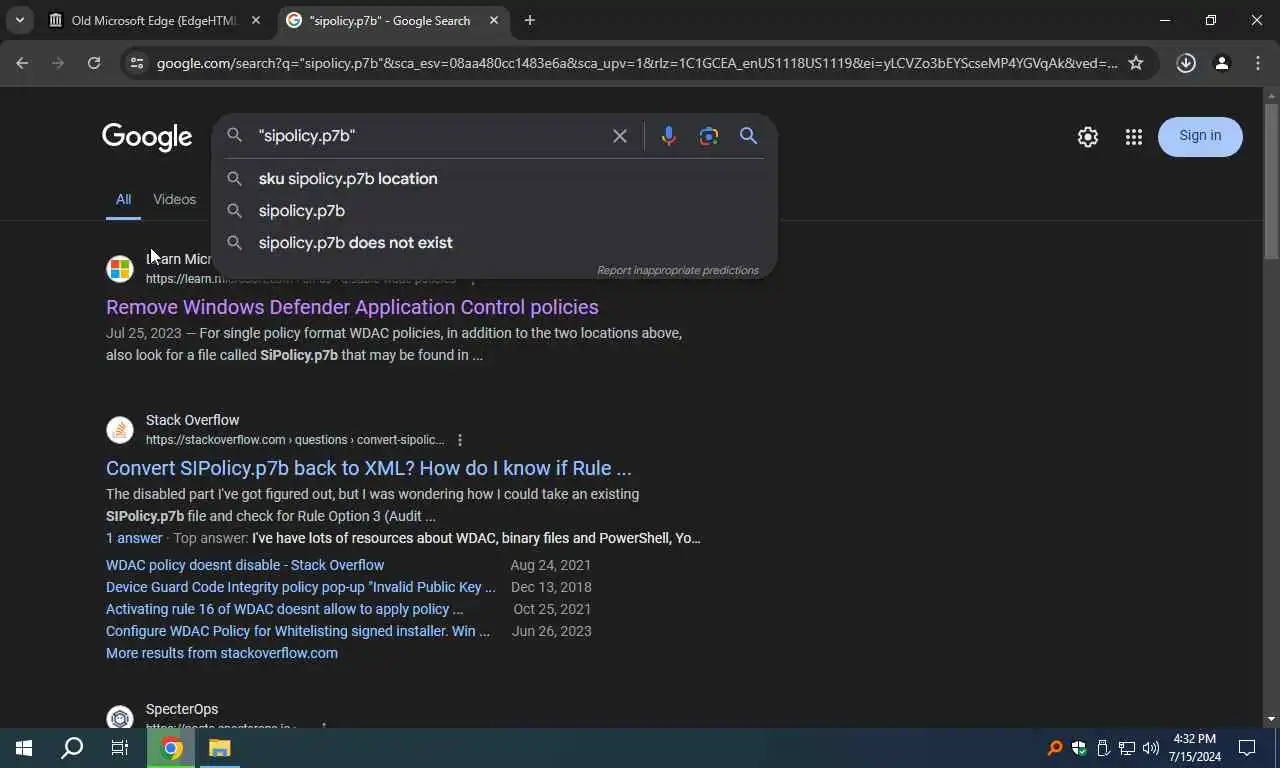The image size is (1280, 768).
Task: Start voice search with the microphone
Action: [668, 136]
